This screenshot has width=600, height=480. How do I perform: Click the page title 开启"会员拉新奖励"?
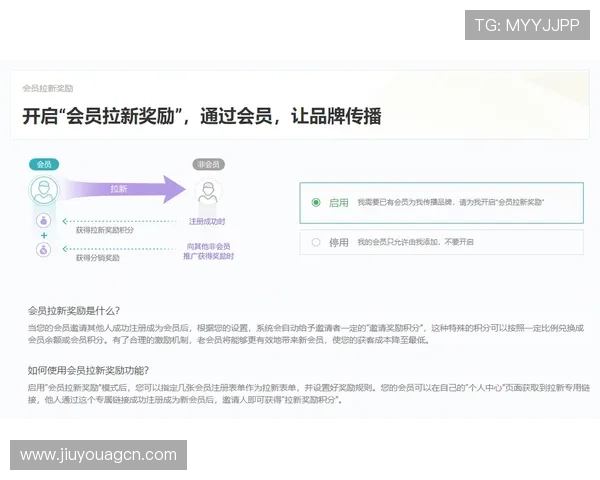(x=102, y=116)
